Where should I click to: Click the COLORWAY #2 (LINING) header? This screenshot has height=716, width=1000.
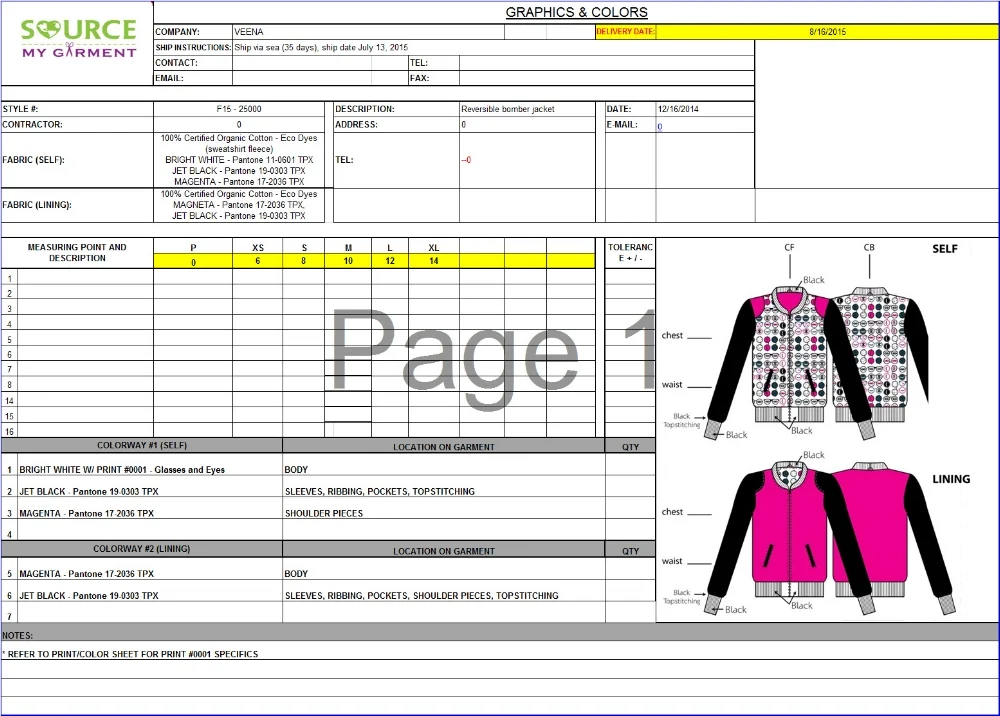(142, 549)
